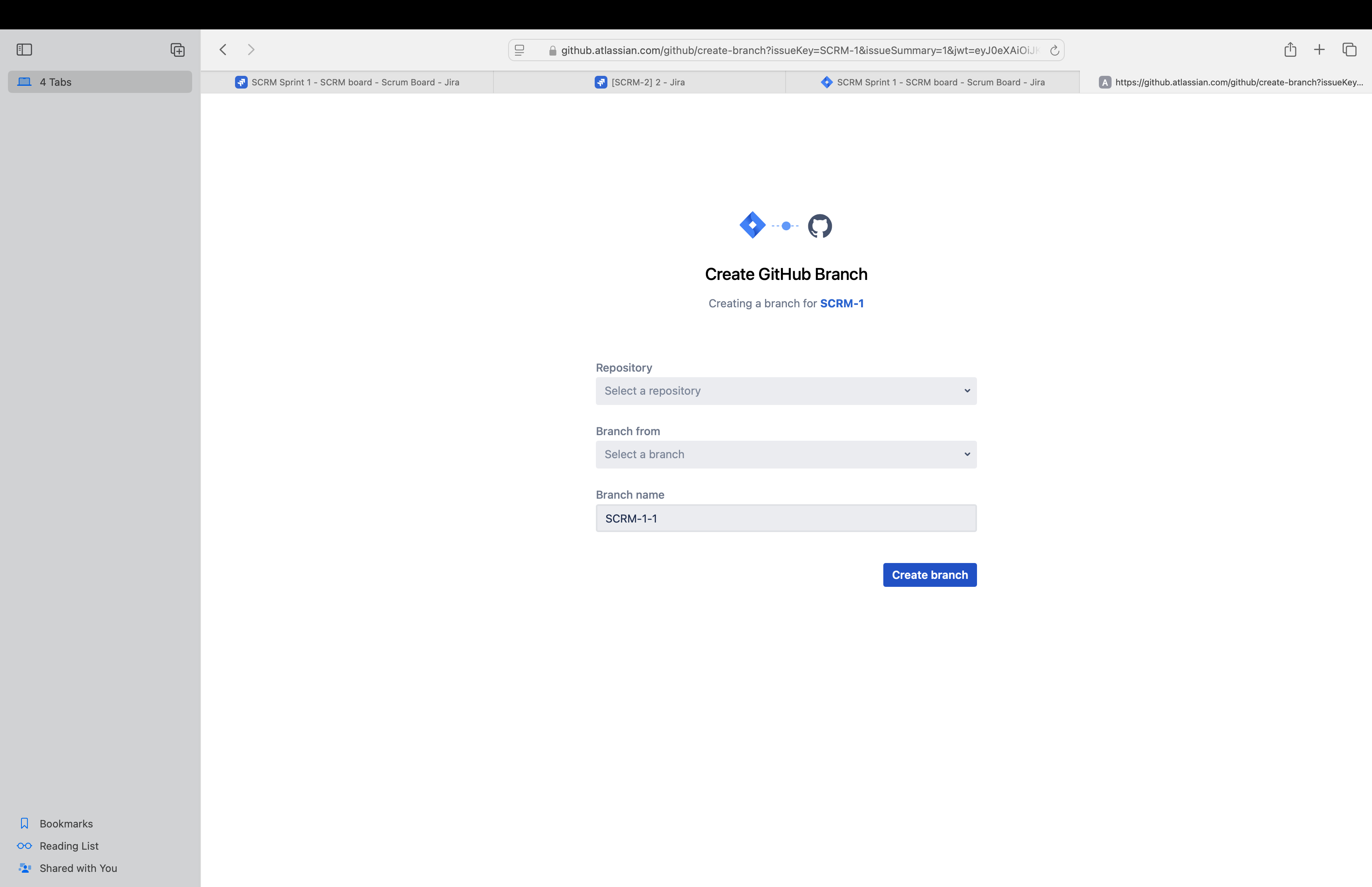Switch to the SCRM Sprint 1 Scrum Board tab
The height and width of the screenshot is (887, 1372).
354,82
